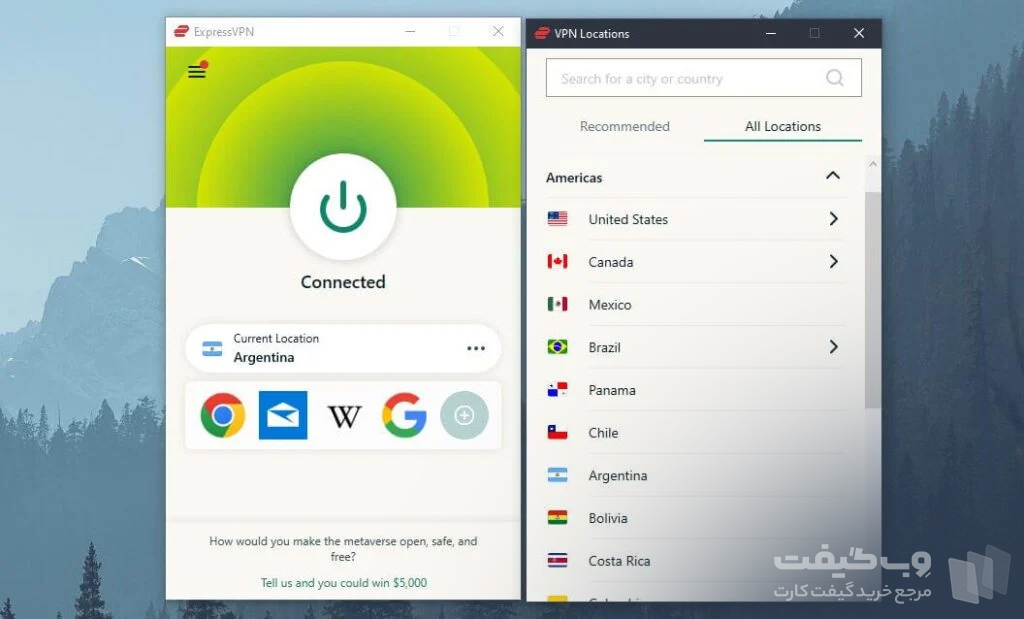Click the Bolivia flag icon
Screen dimensions: 1024x619
557,518
